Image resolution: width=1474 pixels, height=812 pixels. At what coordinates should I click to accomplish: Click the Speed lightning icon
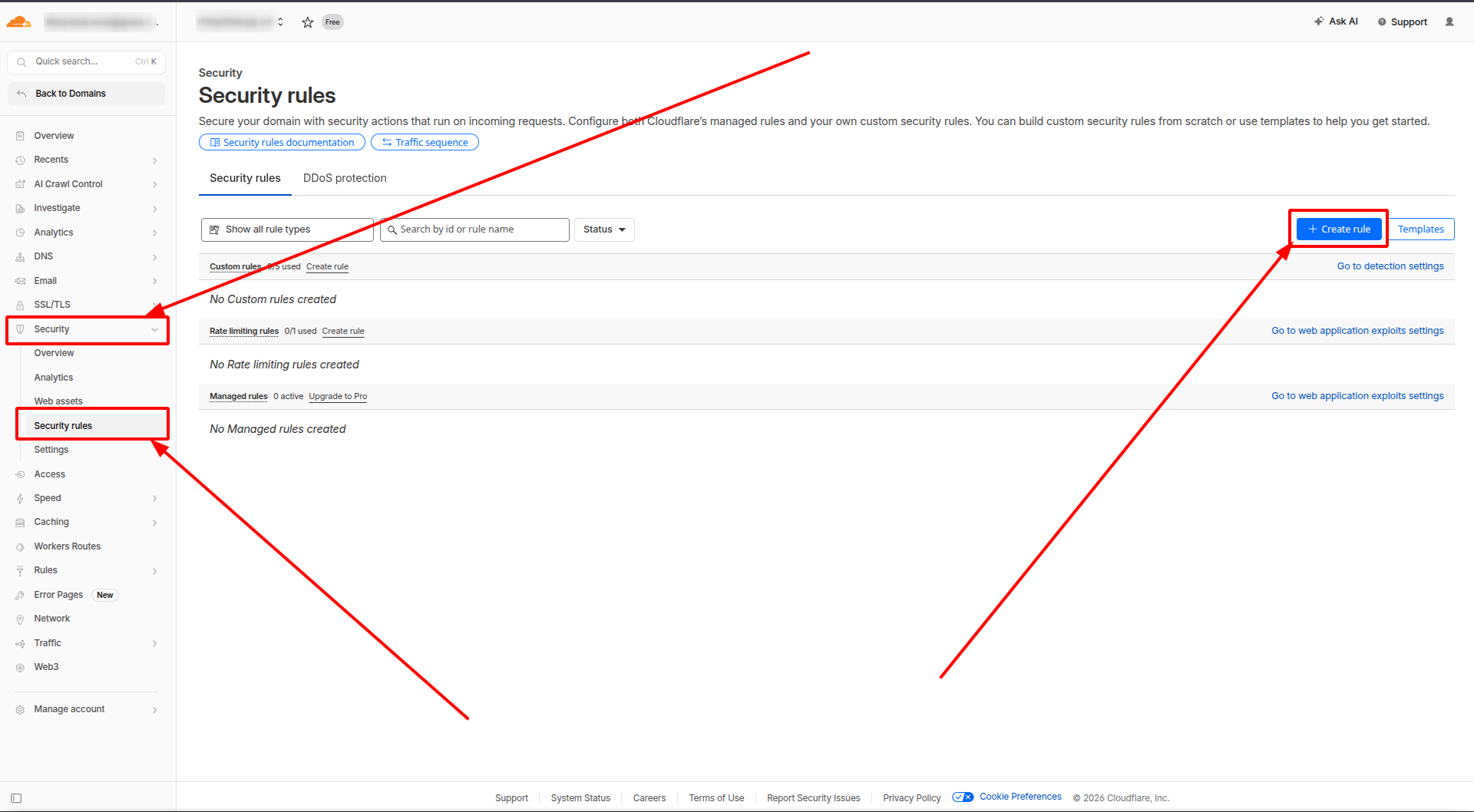(x=20, y=498)
